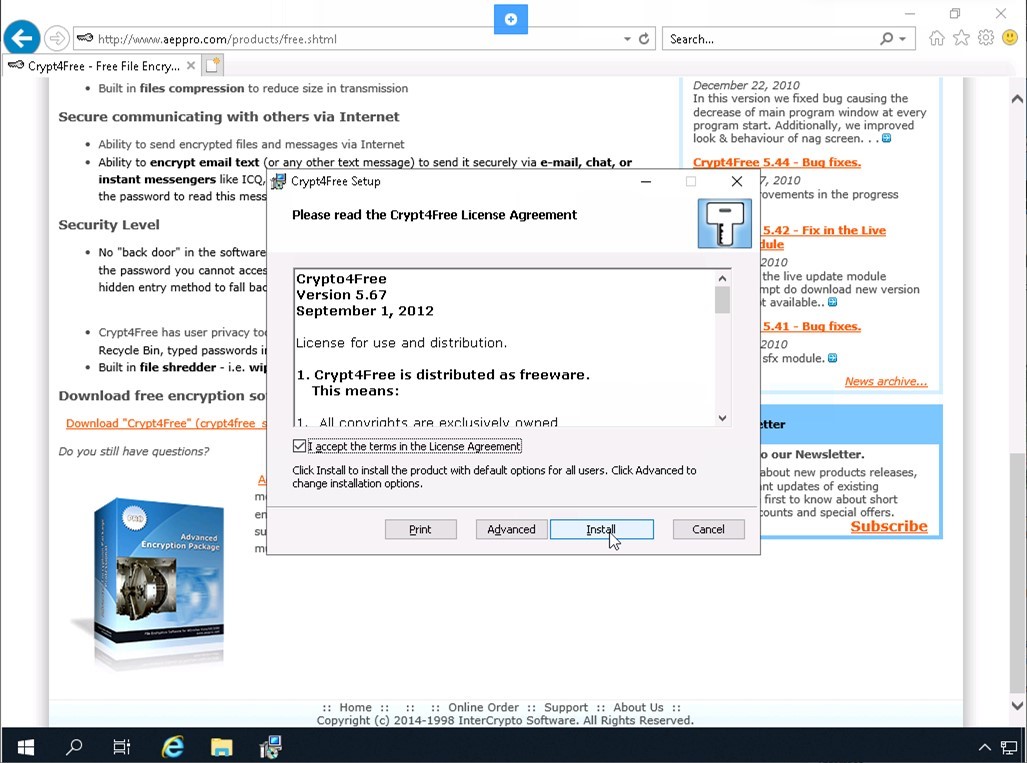Click the Internet Explorer back arrow

21,39
